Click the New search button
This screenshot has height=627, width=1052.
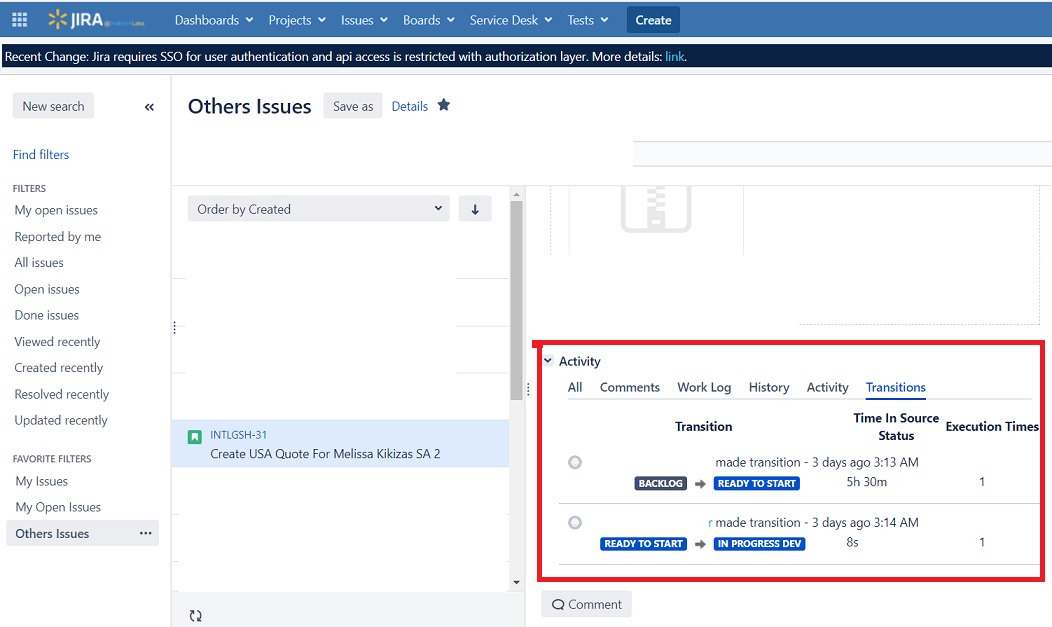[x=53, y=106]
